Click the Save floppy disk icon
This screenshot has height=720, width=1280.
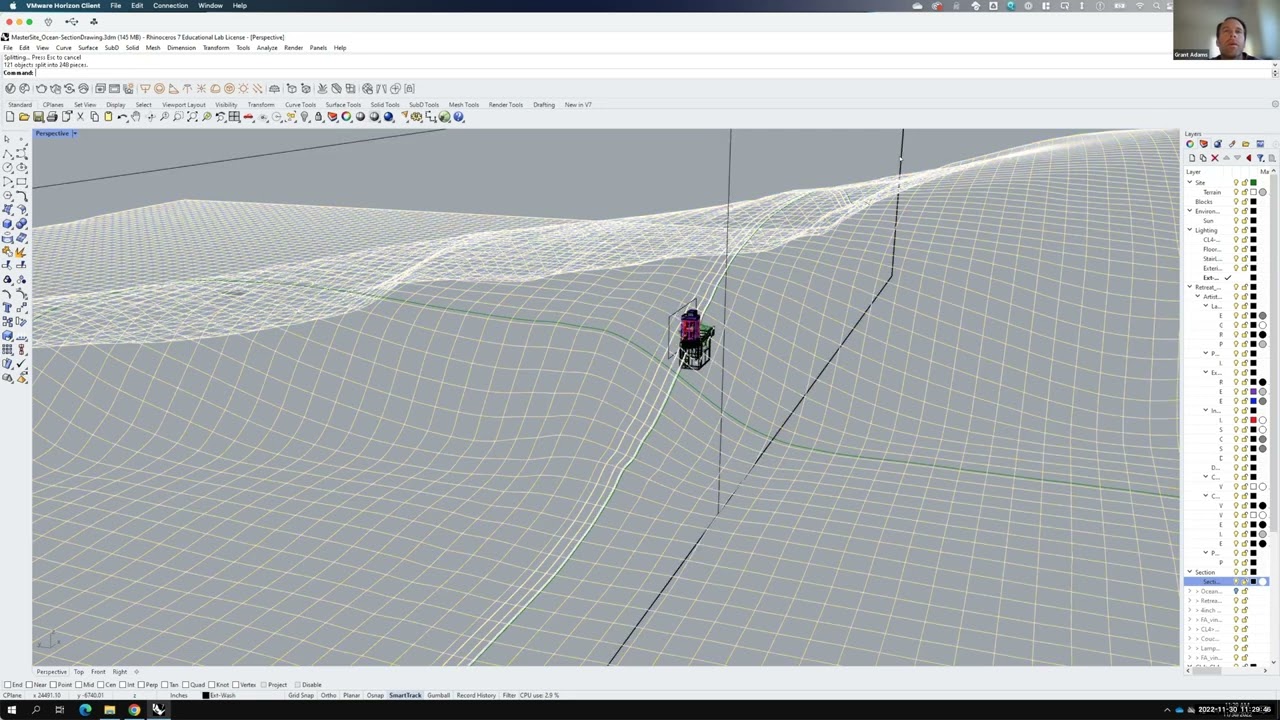click(38, 117)
